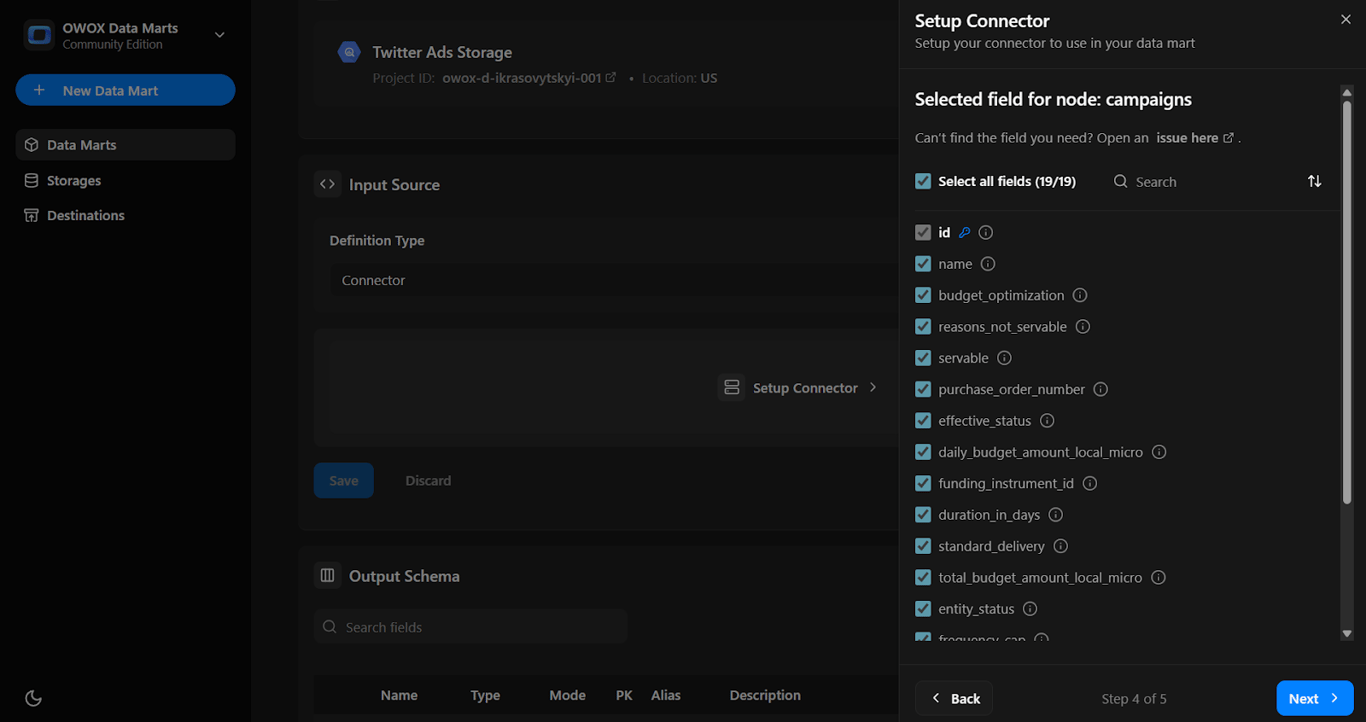The image size is (1366, 722).
Task: Show info for name field
Action: 988,264
